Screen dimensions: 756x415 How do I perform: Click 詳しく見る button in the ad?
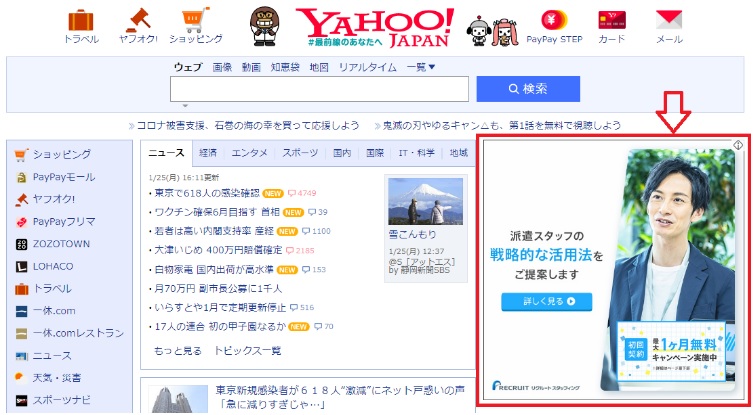tap(546, 301)
